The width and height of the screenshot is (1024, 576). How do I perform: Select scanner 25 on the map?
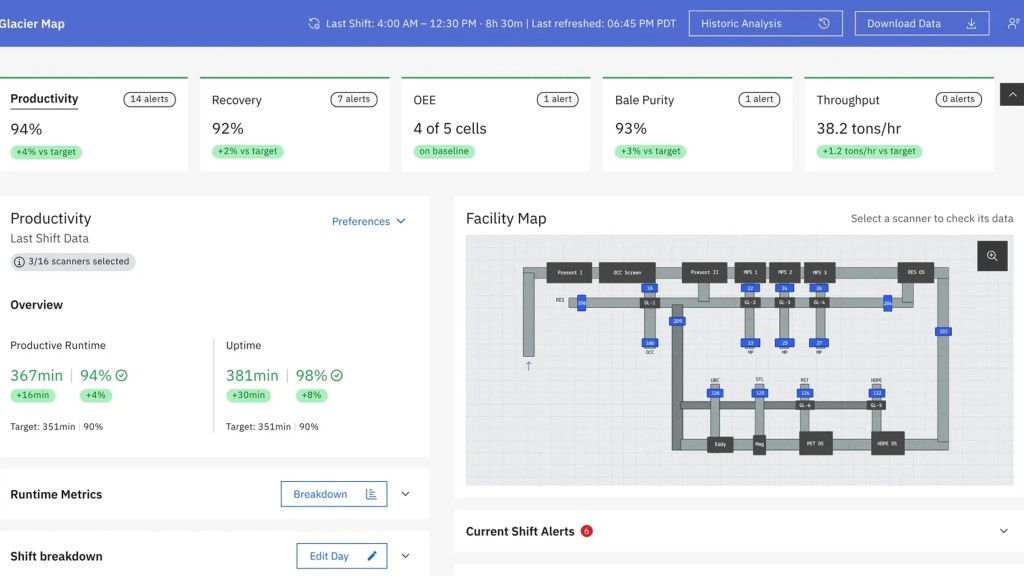pyautogui.click(x=784, y=343)
